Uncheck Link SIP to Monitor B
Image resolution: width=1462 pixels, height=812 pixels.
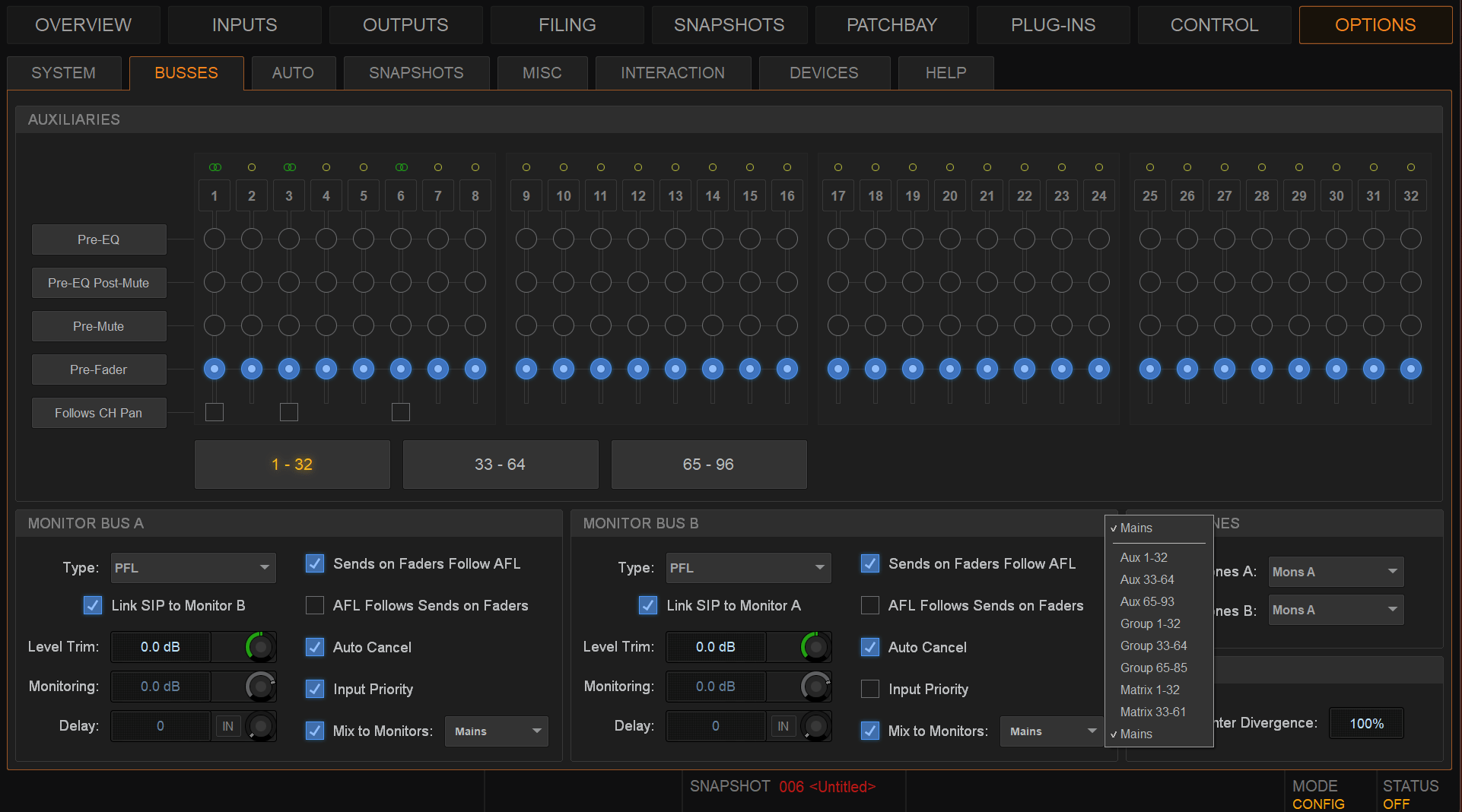tap(93, 605)
